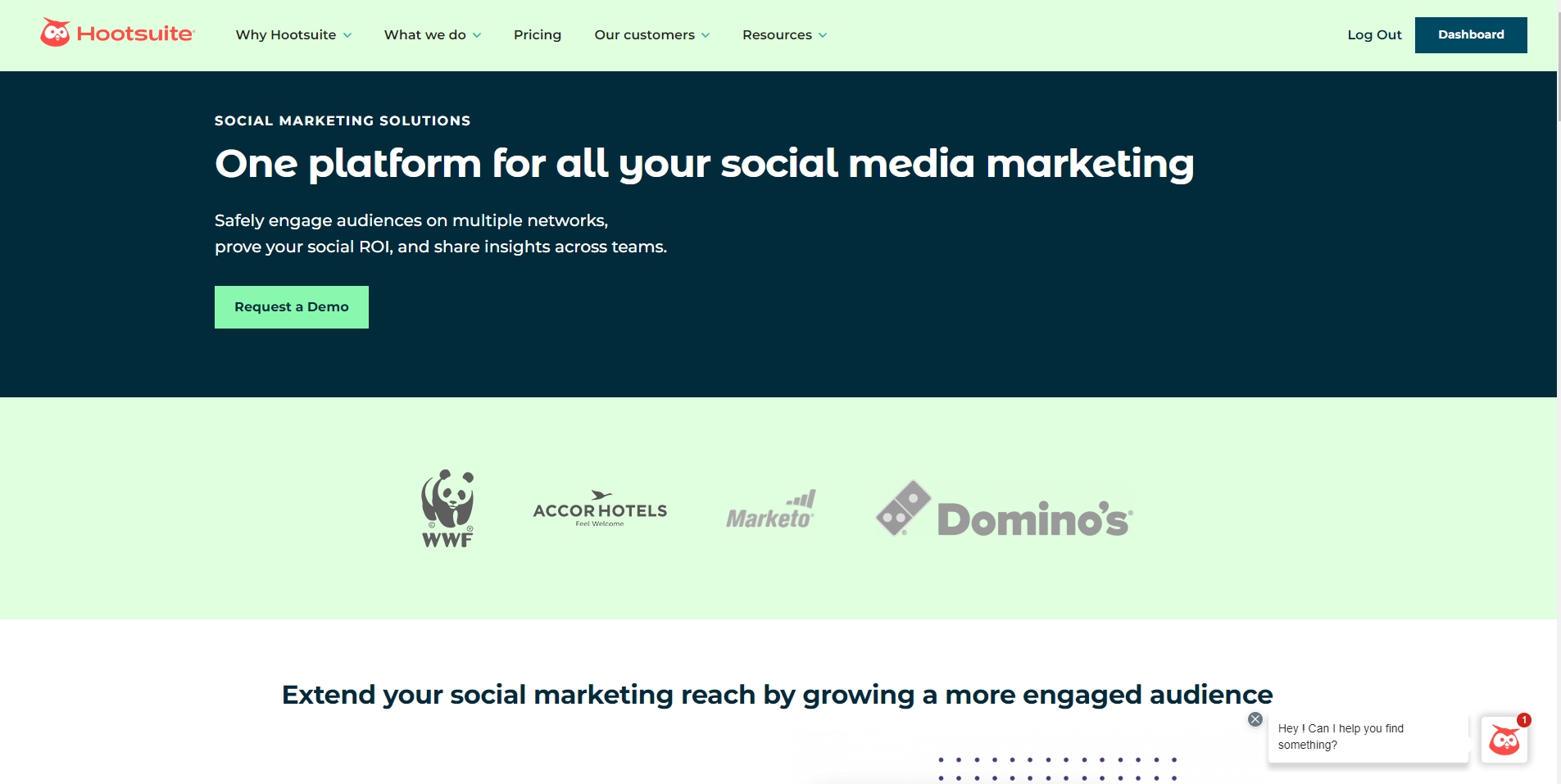Viewport: 1561px width, 784px height.
Task: Expand the Why Hootsuite chevron
Action: [x=347, y=35]
